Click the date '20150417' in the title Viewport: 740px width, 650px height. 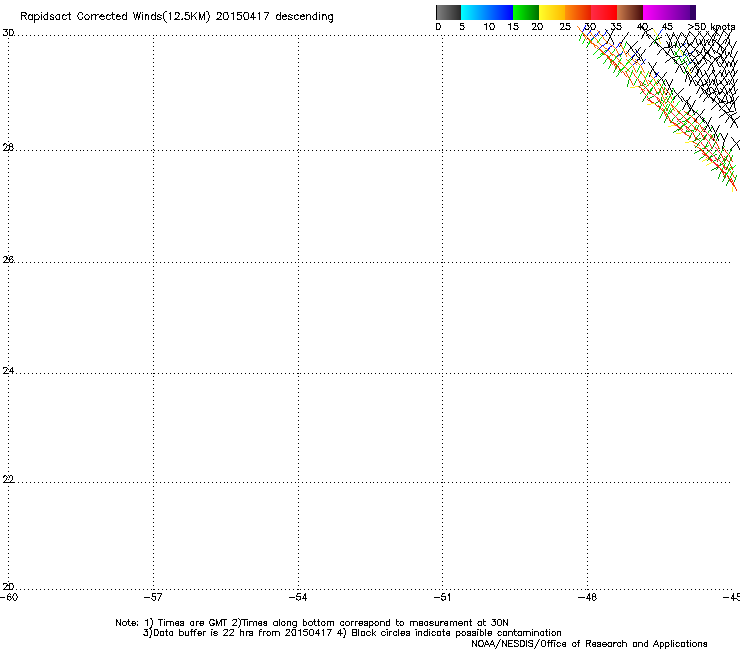point(242,17)
